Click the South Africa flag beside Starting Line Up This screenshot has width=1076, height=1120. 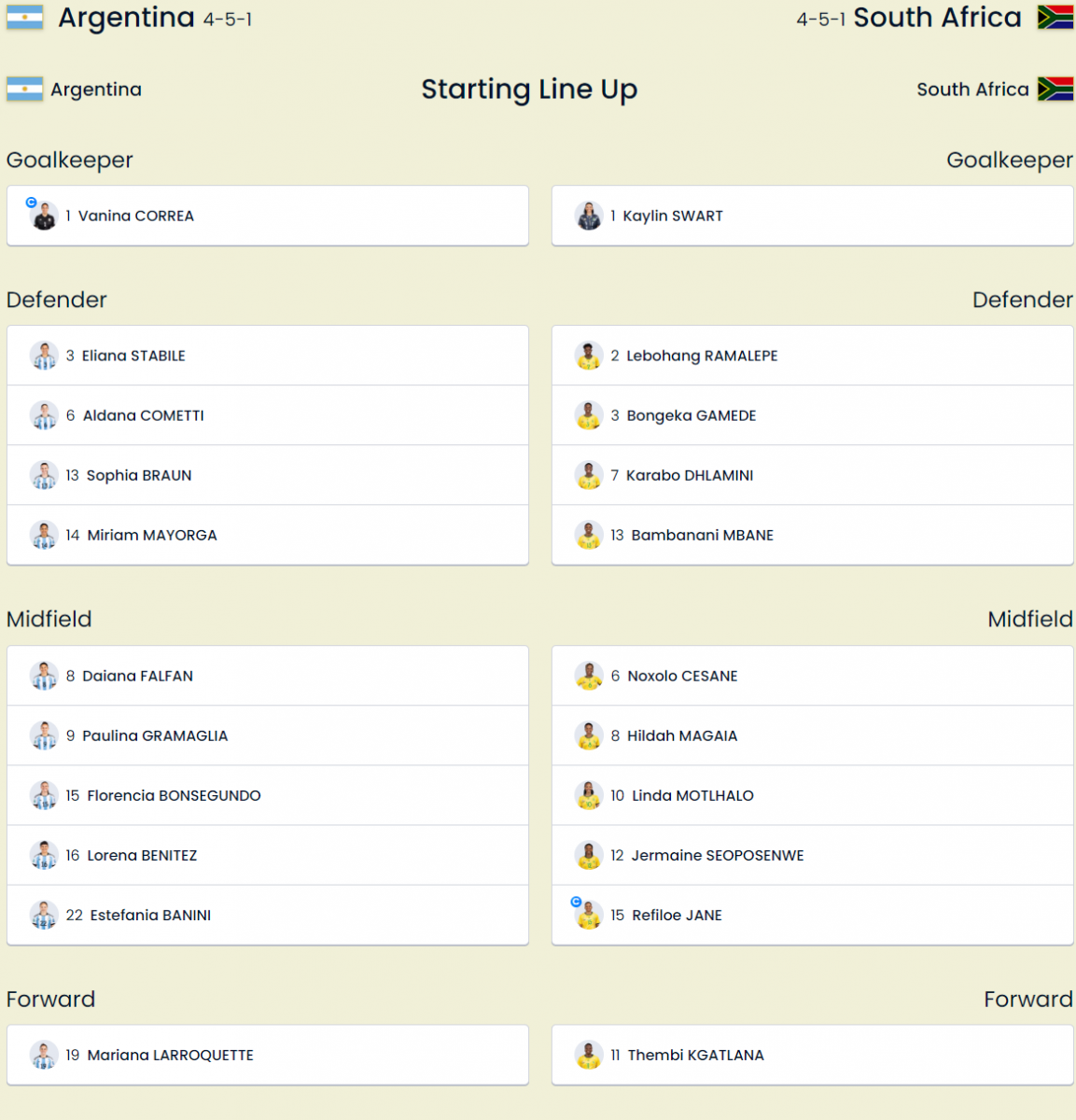[x=1055, y=90]
